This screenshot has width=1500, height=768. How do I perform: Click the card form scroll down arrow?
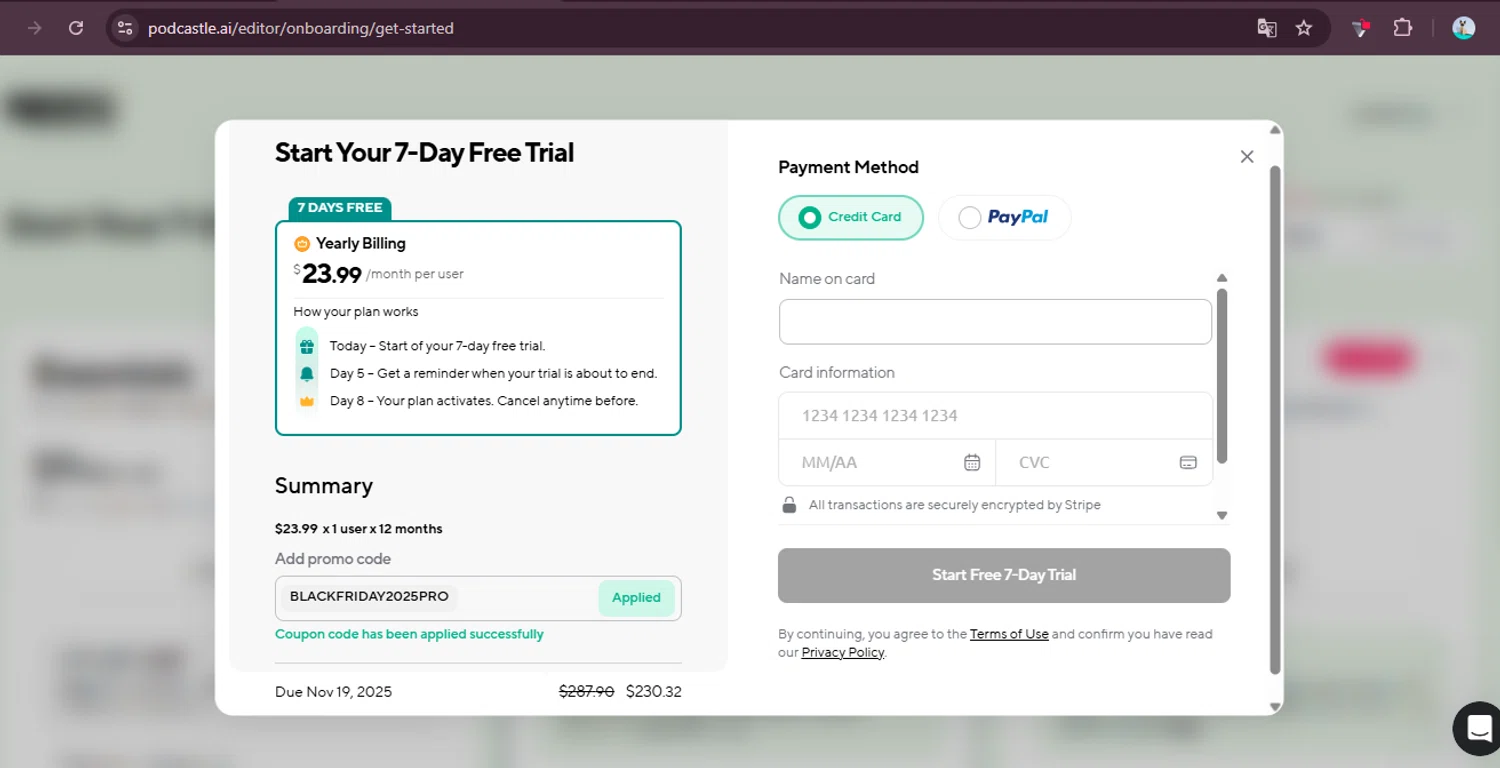(1222, 515)
